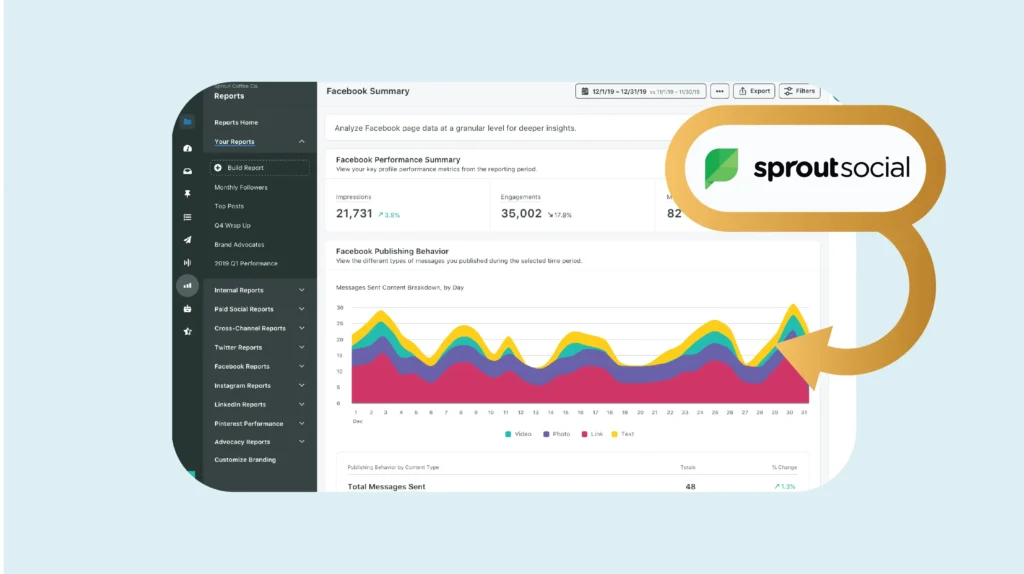Click the pin icon in sidebar
The width and height of the screenshot is (1024, 574).
click(x=187, y=194)
